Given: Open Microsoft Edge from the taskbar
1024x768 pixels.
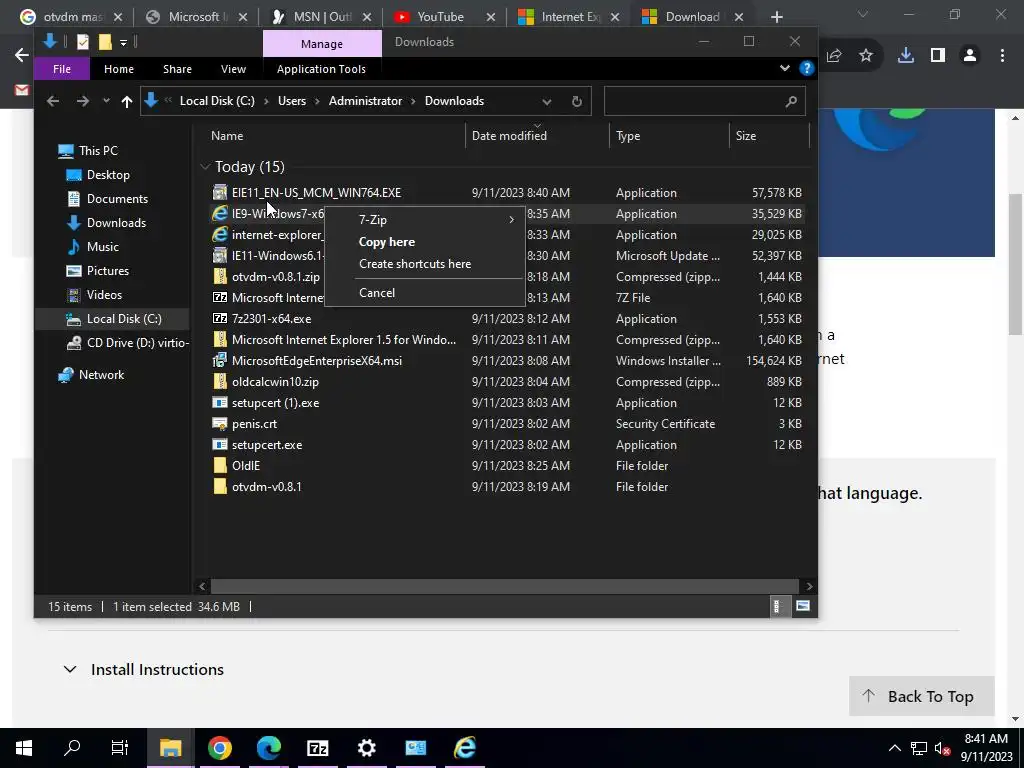Looking at the screenshot, I should (268, 748).
